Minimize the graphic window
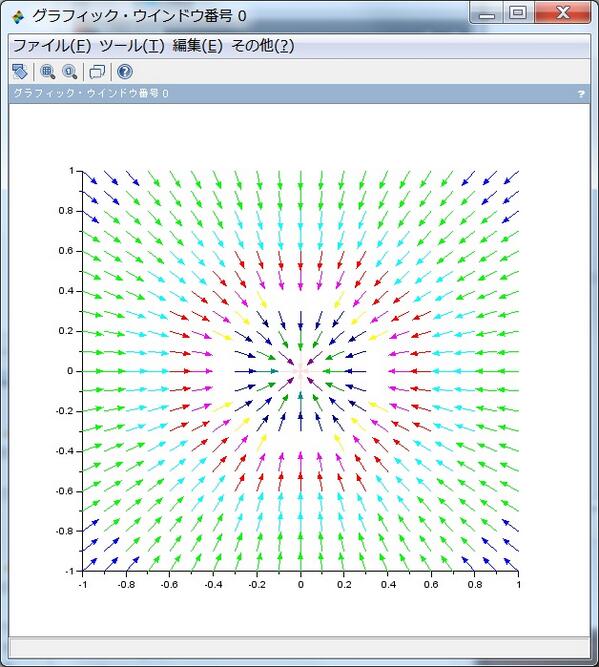The height and width of the screenshot is (667, 599). pos(487,13)
